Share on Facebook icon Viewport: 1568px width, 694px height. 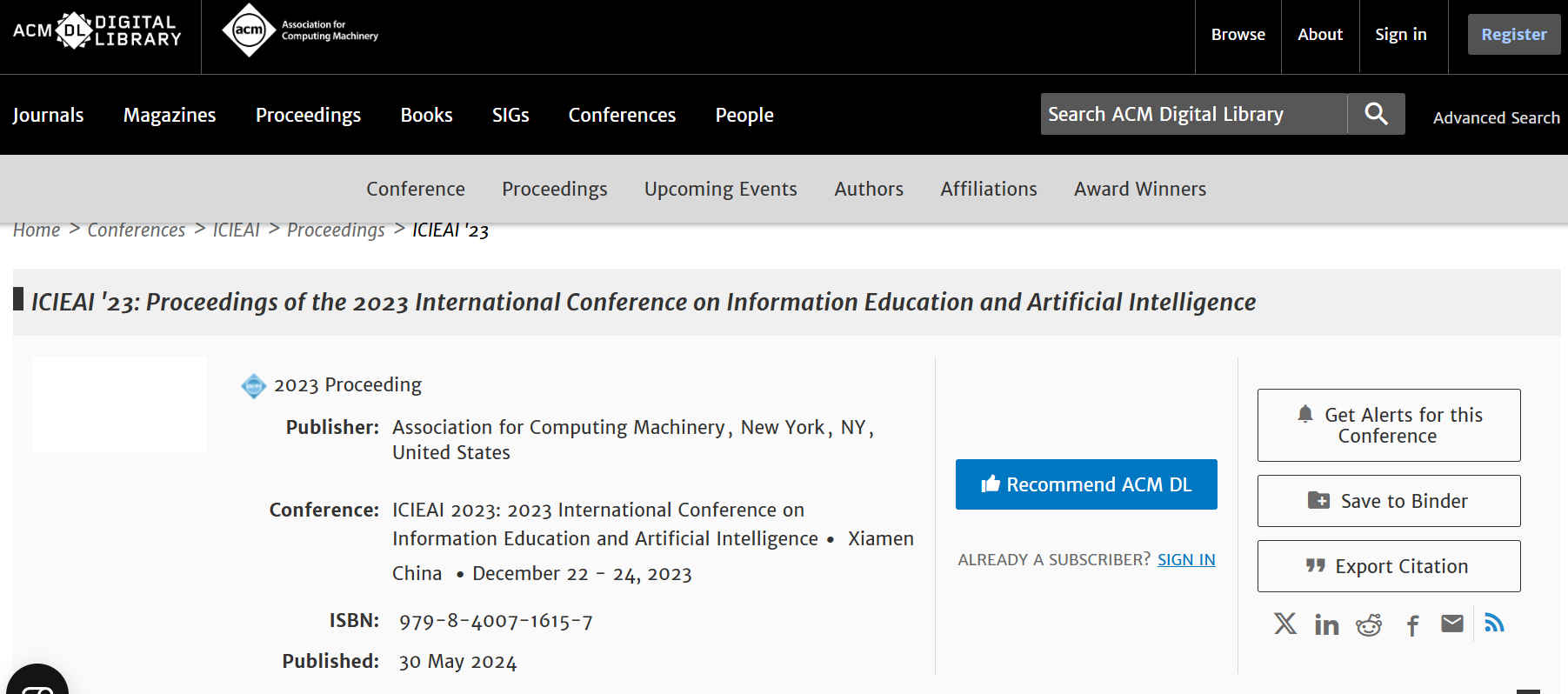tap(1413, 625)
